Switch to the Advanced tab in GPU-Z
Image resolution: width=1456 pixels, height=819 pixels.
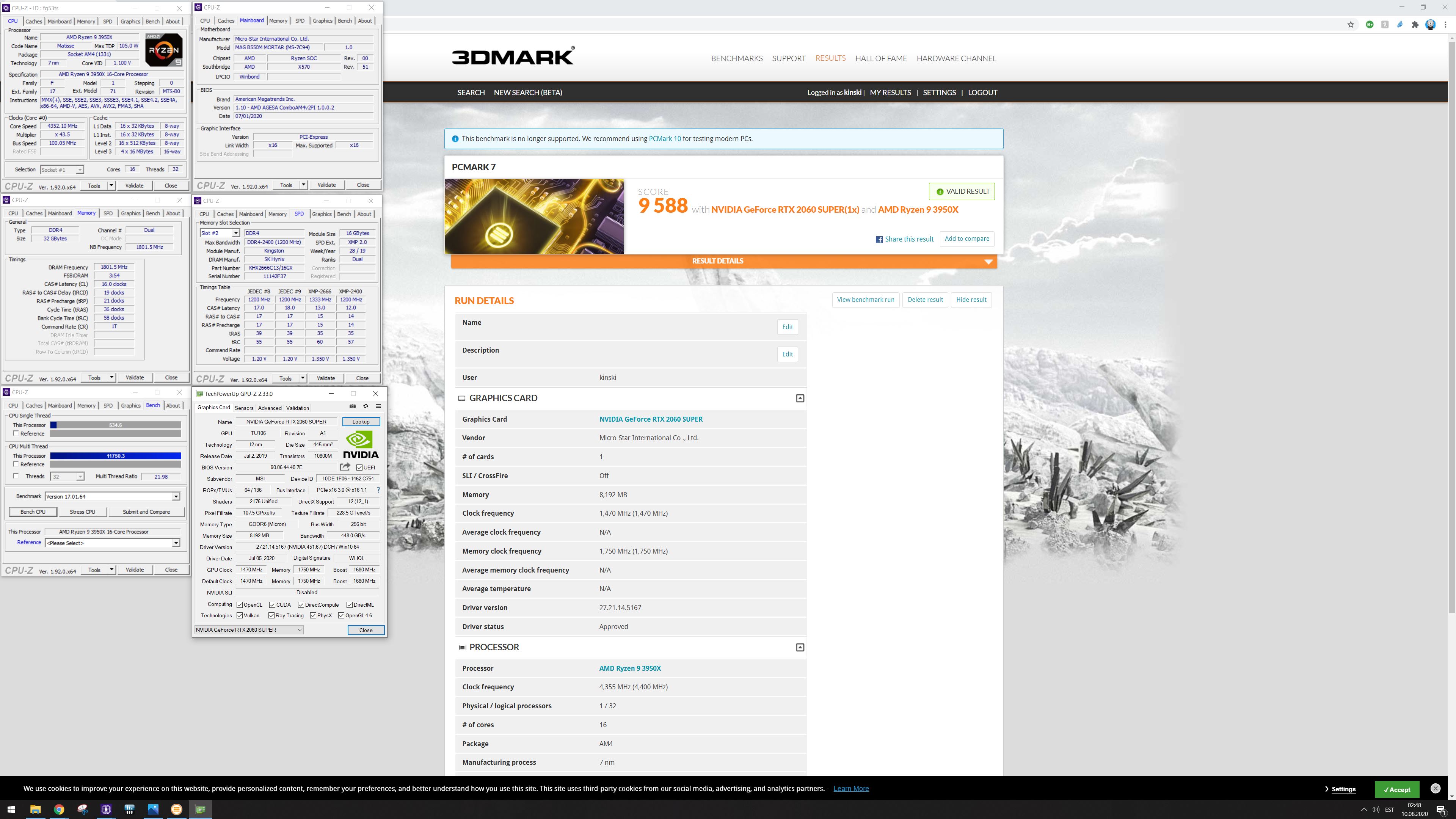click(270, 408)
